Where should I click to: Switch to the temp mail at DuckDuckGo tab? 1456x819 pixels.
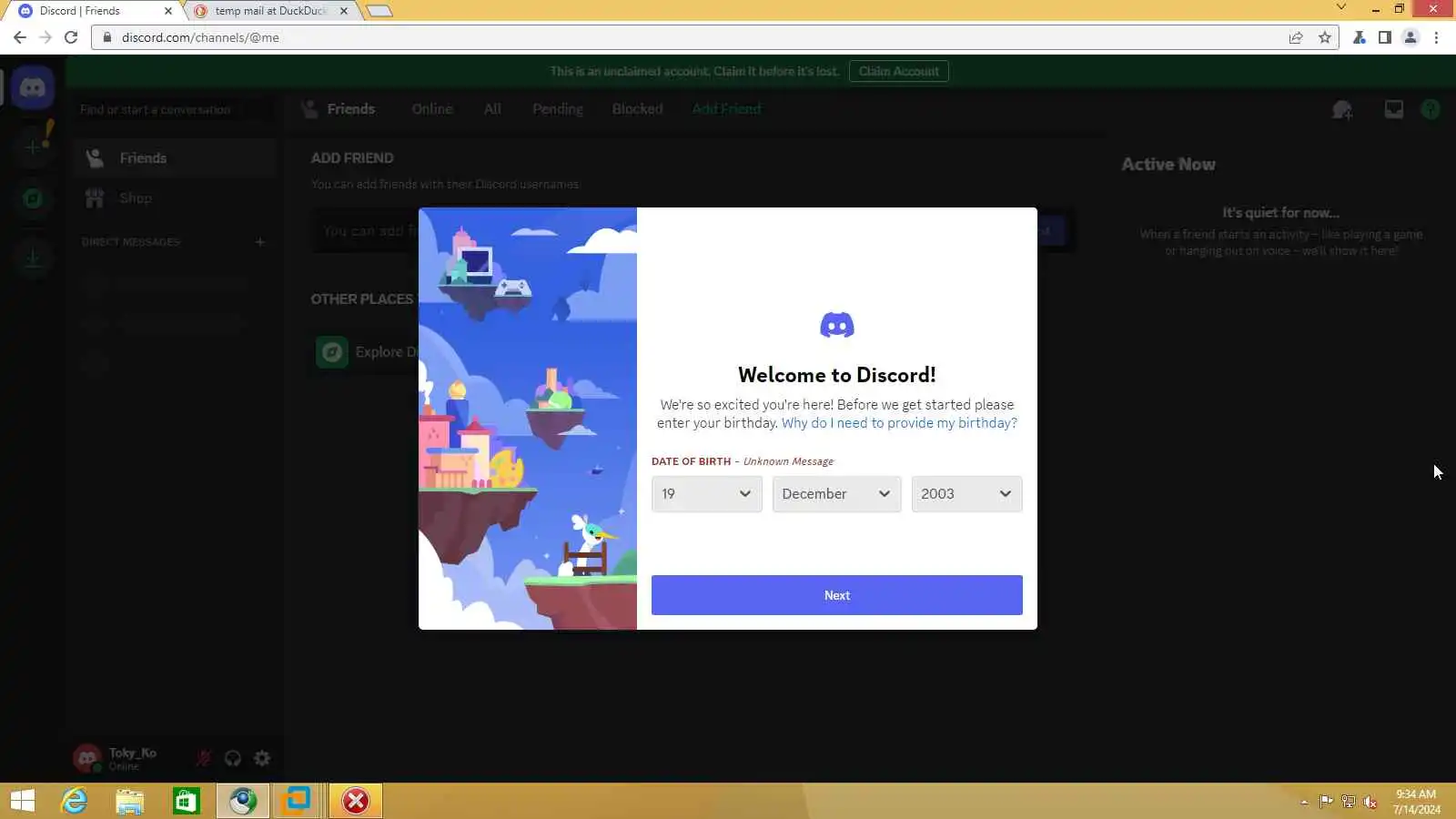271,11
